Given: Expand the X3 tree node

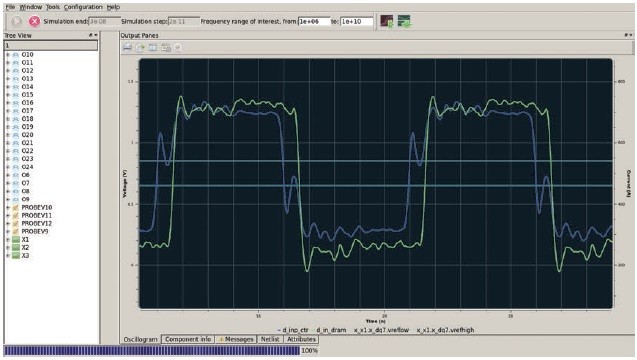Looking at the screenshot, I should click(x=8, y=256).
